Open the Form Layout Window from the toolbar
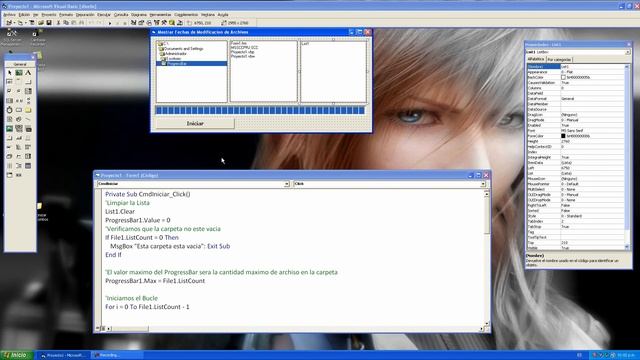640x360 pixels. (149, 23)
